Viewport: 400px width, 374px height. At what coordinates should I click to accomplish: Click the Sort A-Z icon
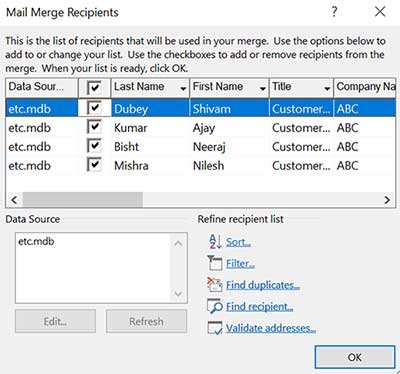(x=215, y=242)
